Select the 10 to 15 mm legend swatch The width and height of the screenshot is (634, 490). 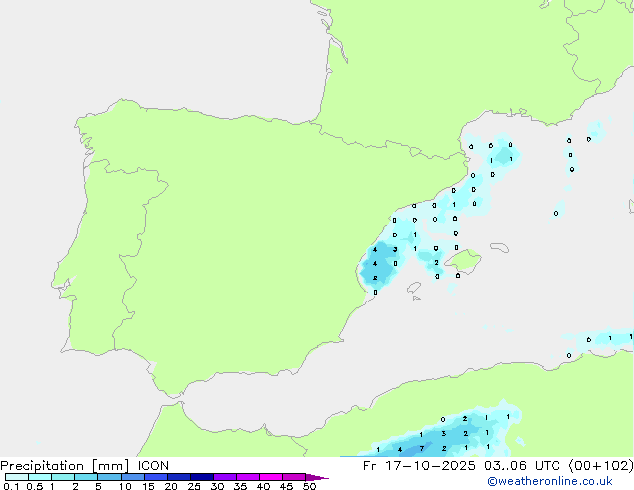pyautogui.click(x=132, y=477)
